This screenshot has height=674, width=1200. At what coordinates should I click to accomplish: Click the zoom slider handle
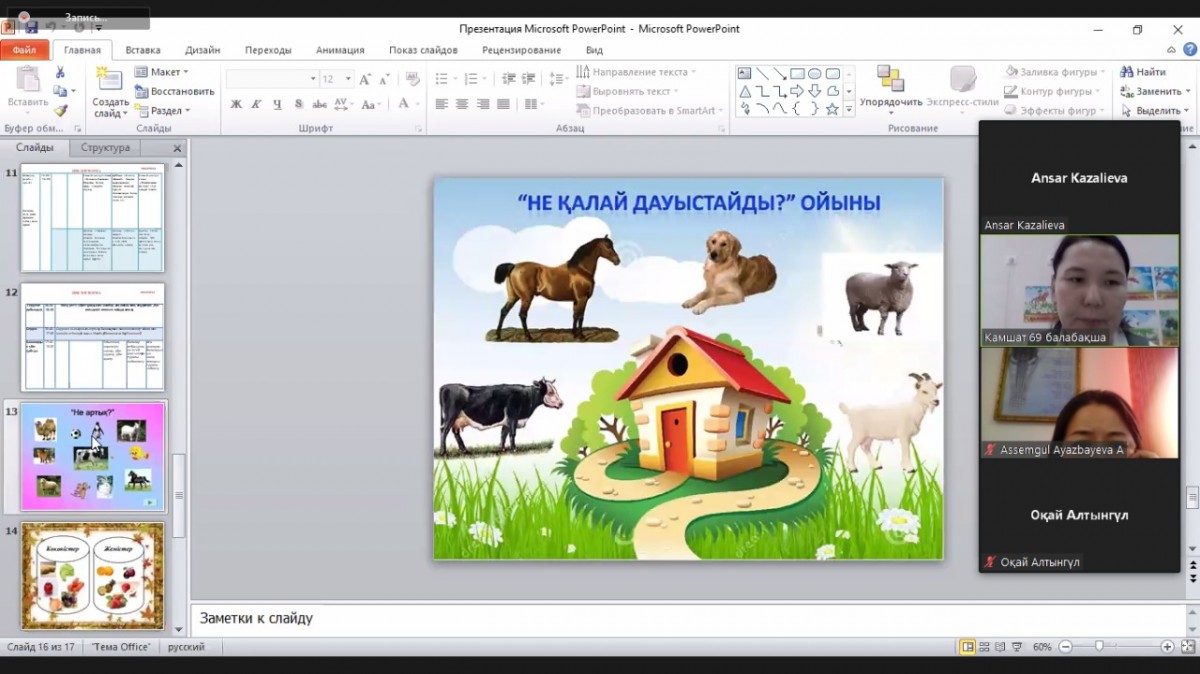[x=1099, y=647]
